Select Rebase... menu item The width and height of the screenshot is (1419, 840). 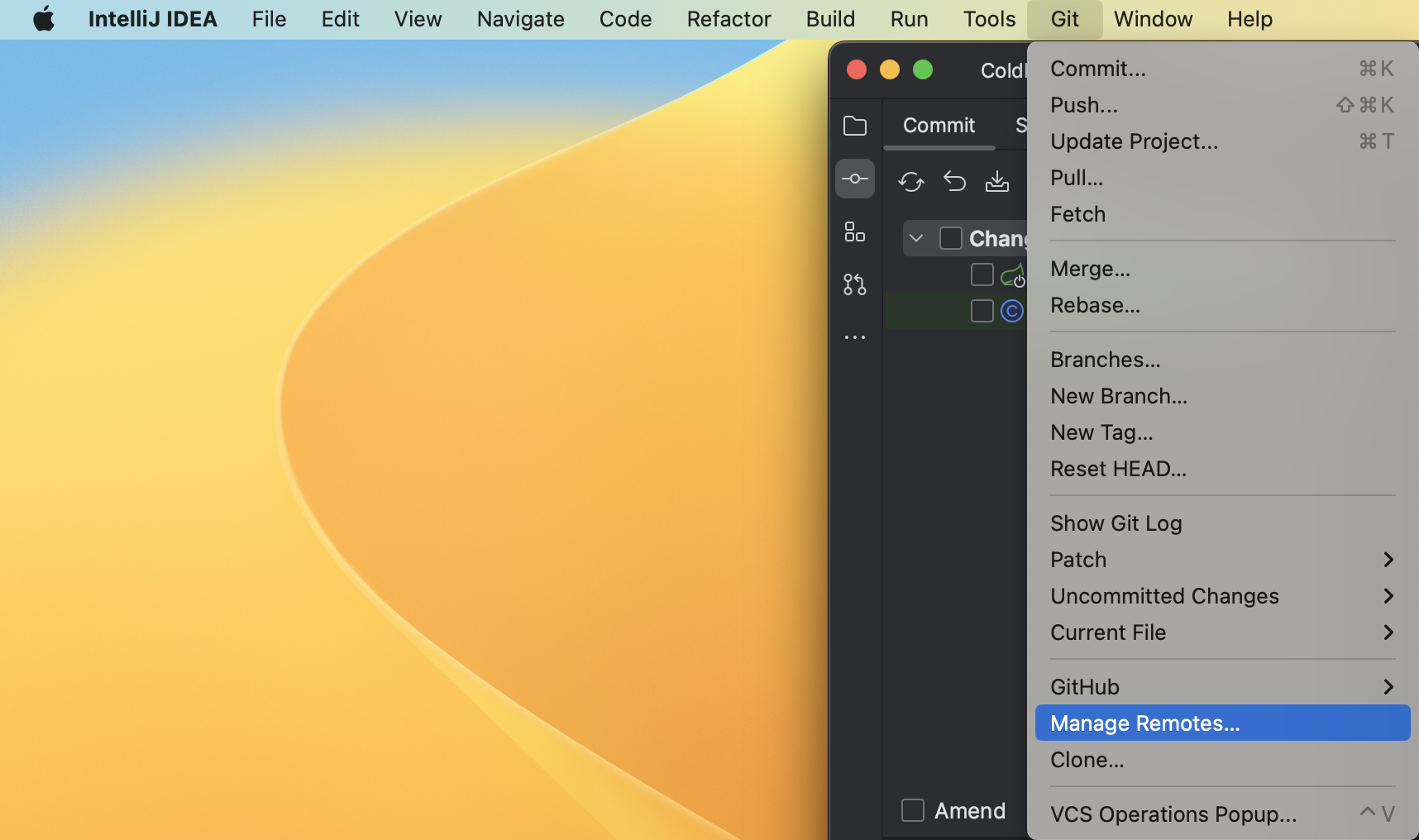tap(1222, 305)
